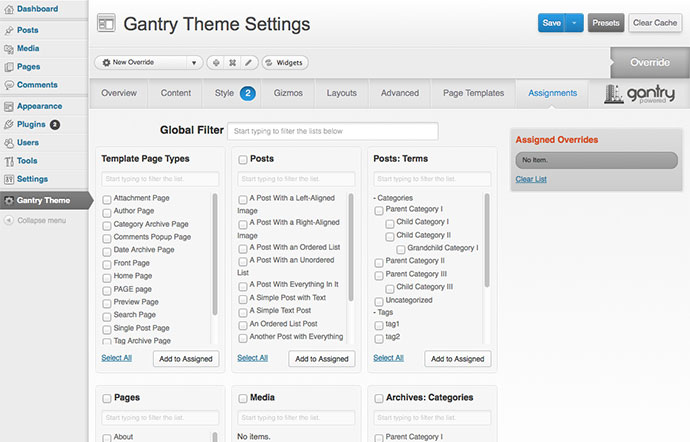Open the Comments sidebar item
Screen dimensions: 690x442
click(x=36, y=85)
